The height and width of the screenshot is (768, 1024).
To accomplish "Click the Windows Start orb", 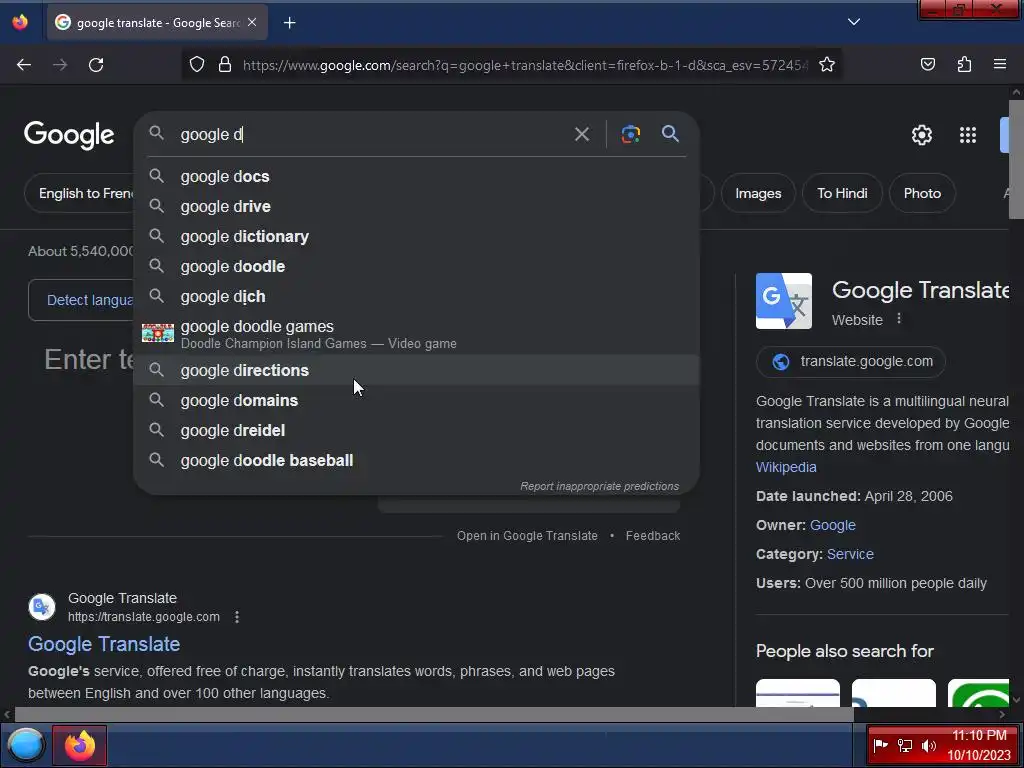I will (26, 745).
